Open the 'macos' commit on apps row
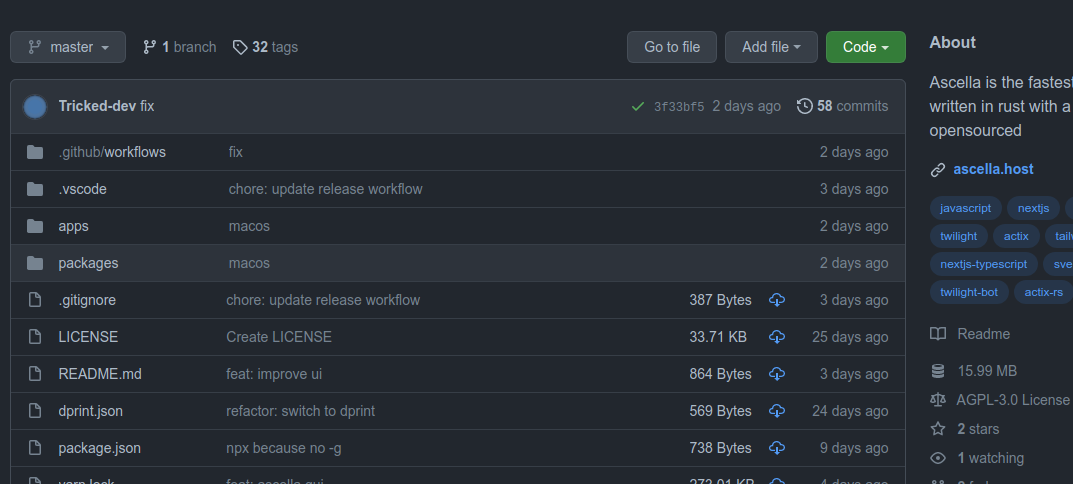Viewport: 1073px width, 484px height. [x=249, y=226]
